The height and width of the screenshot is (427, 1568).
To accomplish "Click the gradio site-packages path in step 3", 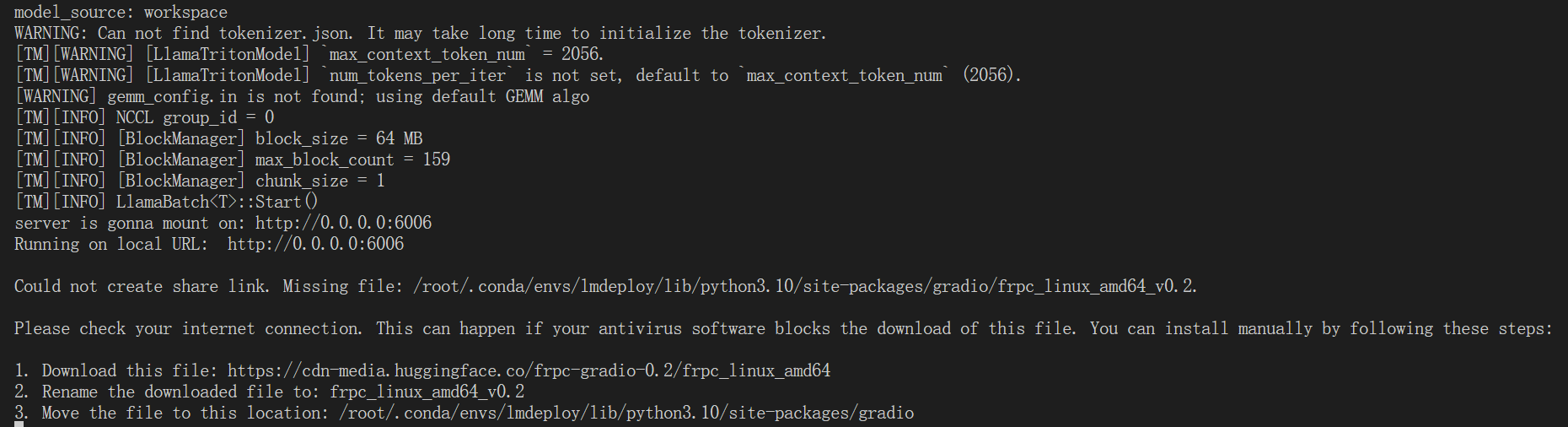I will tap(626, 413).
